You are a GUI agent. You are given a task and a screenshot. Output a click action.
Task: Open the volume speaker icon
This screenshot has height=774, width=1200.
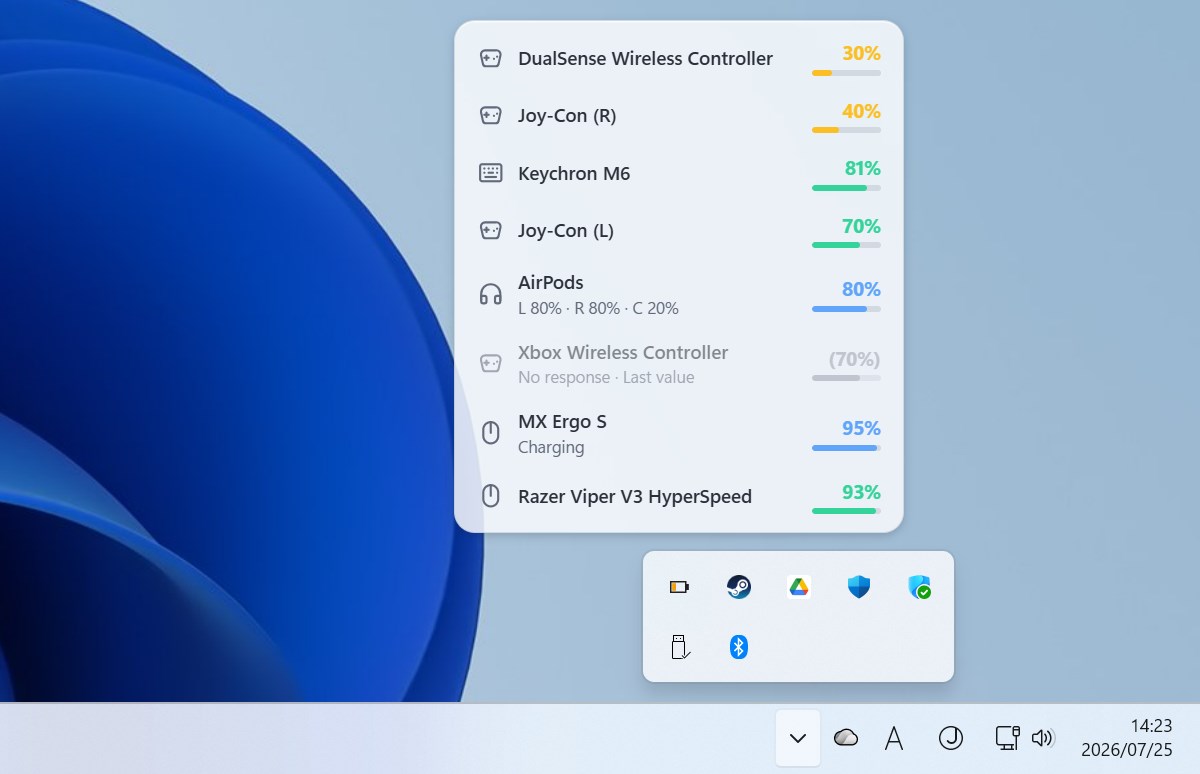coord(1042,738)
